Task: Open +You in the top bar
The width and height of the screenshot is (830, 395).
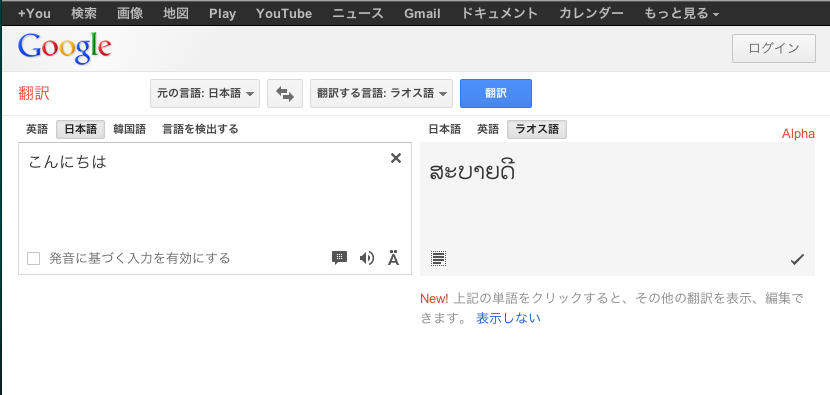Action: point(34,13)
